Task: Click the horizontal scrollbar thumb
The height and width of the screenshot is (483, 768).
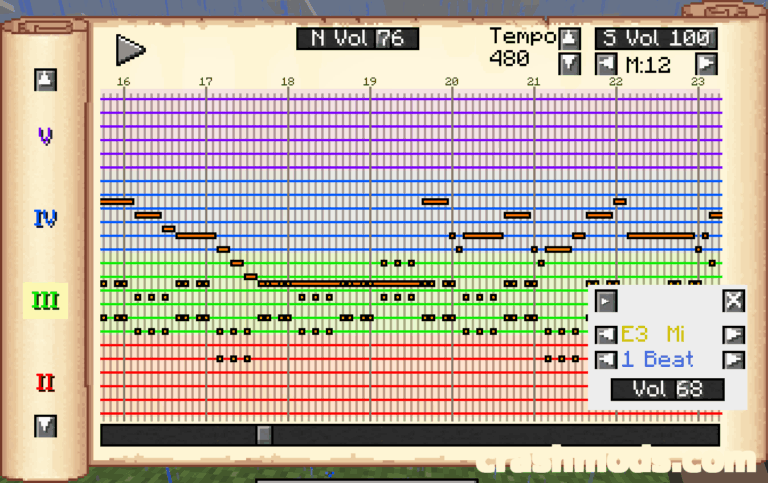Action: point(264,435)
